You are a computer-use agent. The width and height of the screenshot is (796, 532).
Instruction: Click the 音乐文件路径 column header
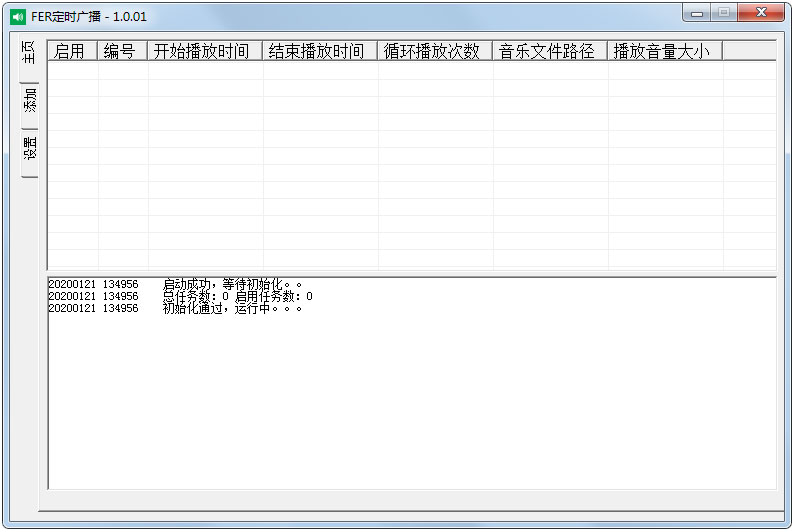pos(549,51)
